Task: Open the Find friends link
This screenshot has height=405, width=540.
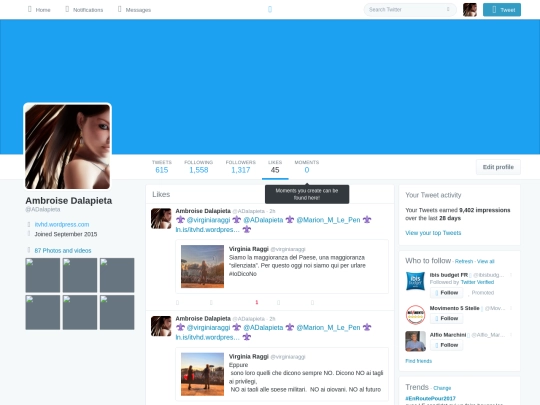Action: pyautogui.click(x=418, y=361)
